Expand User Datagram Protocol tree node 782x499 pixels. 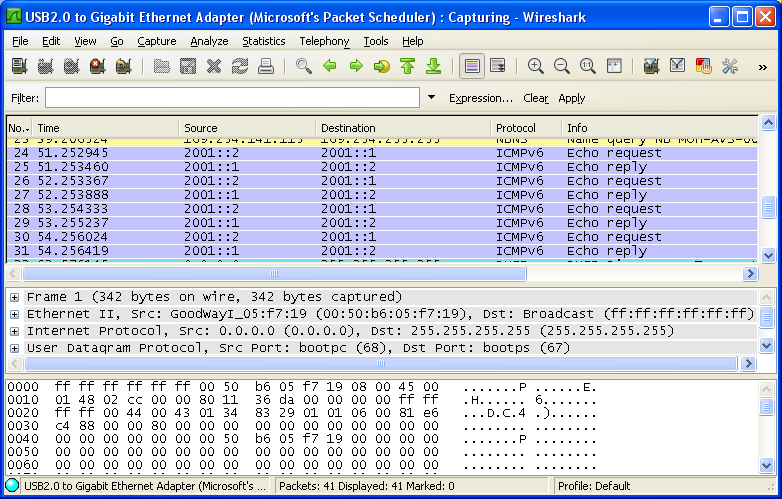14,348
